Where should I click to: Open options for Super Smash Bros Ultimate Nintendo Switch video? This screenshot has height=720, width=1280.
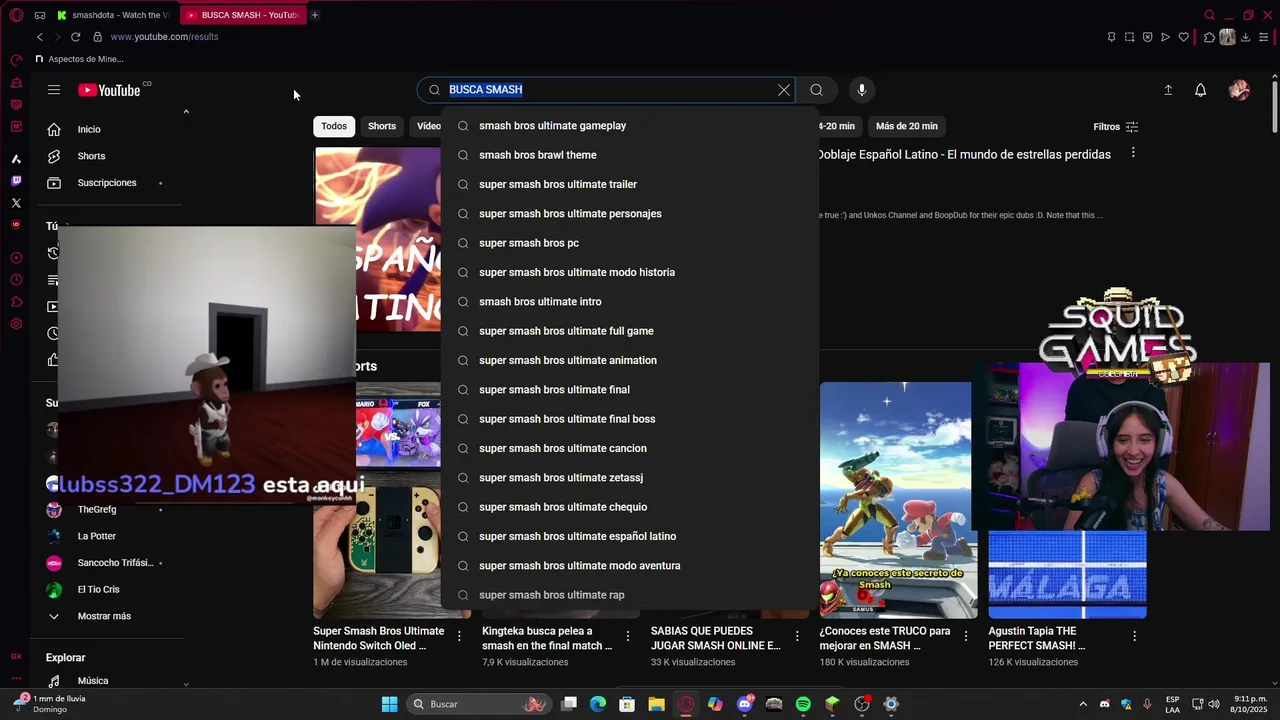point(460,636)
